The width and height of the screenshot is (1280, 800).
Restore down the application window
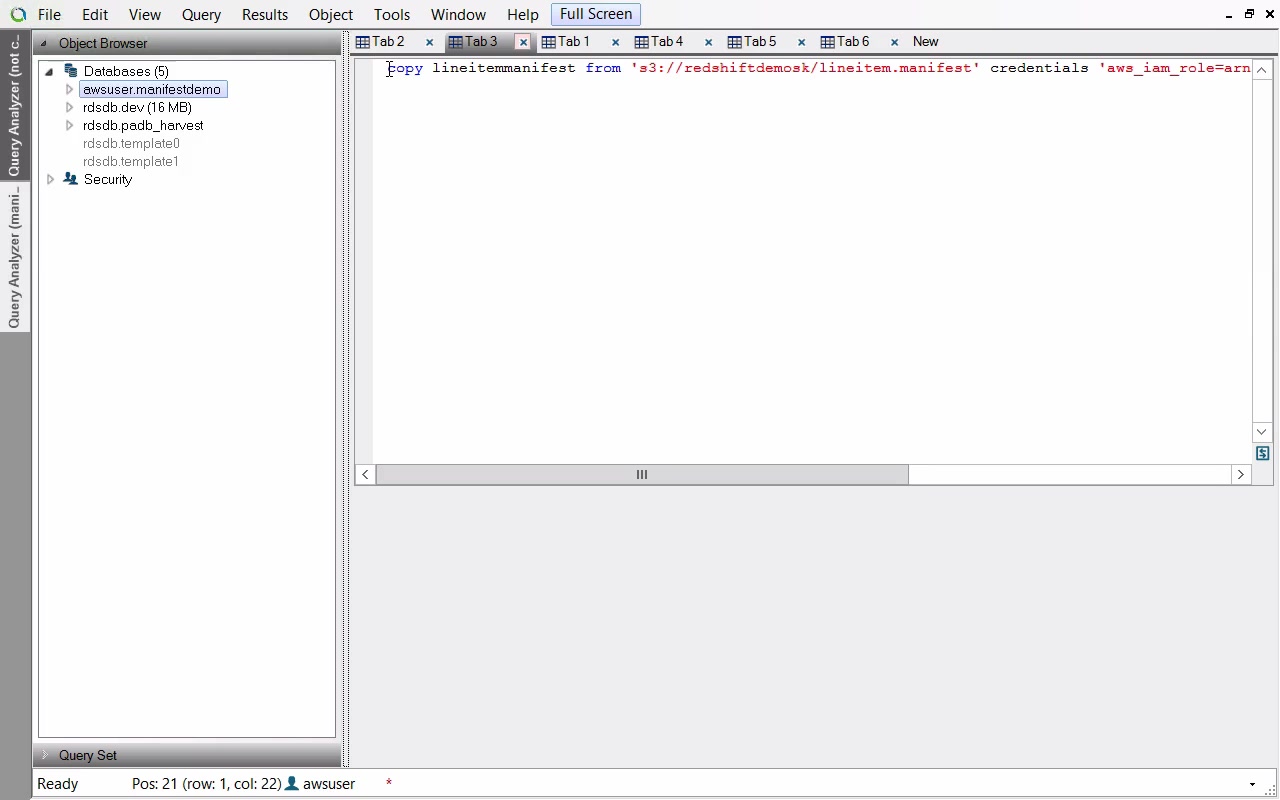click(x=1249, y=14)
